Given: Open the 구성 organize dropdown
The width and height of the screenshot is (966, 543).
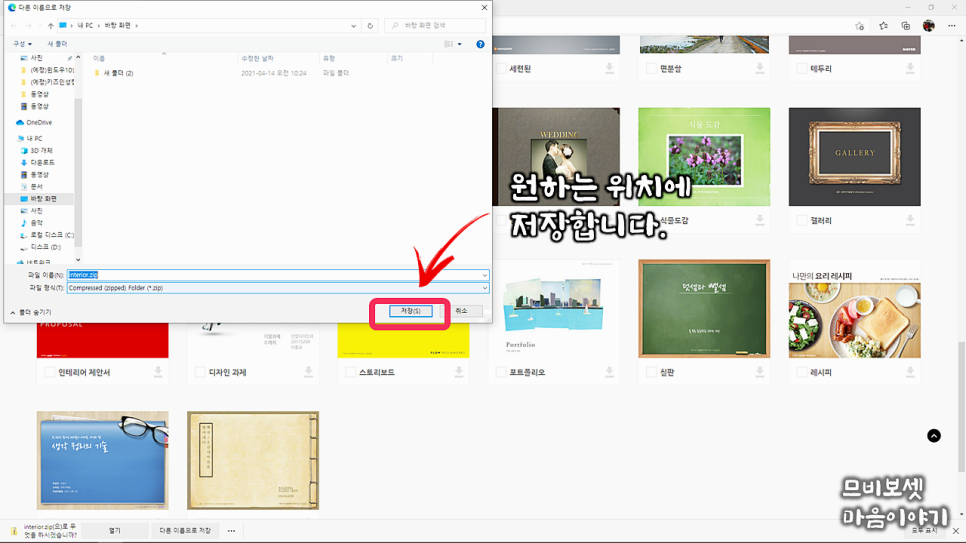Looking at the screenshot, I should click(x=22, y=44).
